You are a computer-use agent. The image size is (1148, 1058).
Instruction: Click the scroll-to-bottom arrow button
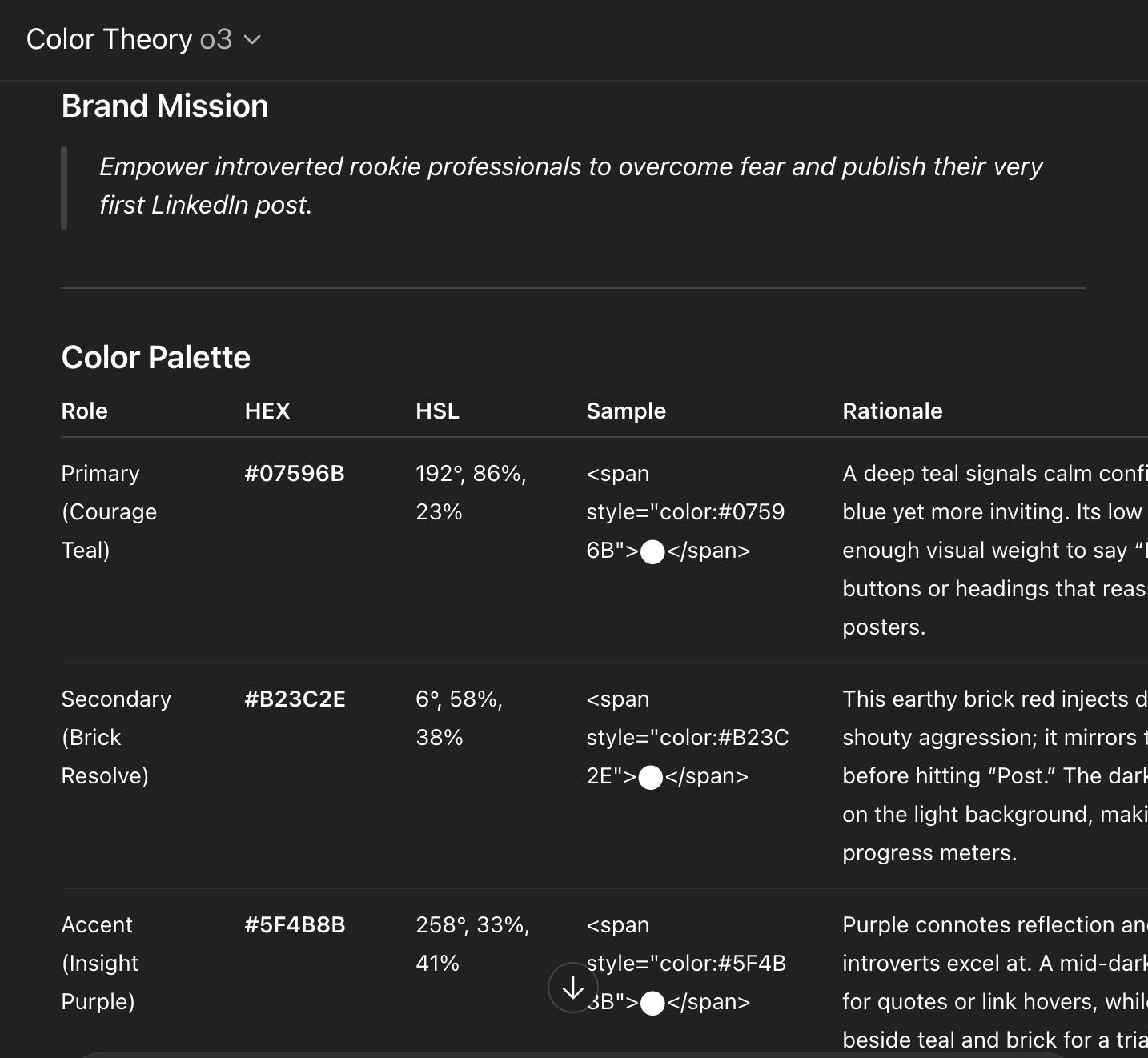572,988
